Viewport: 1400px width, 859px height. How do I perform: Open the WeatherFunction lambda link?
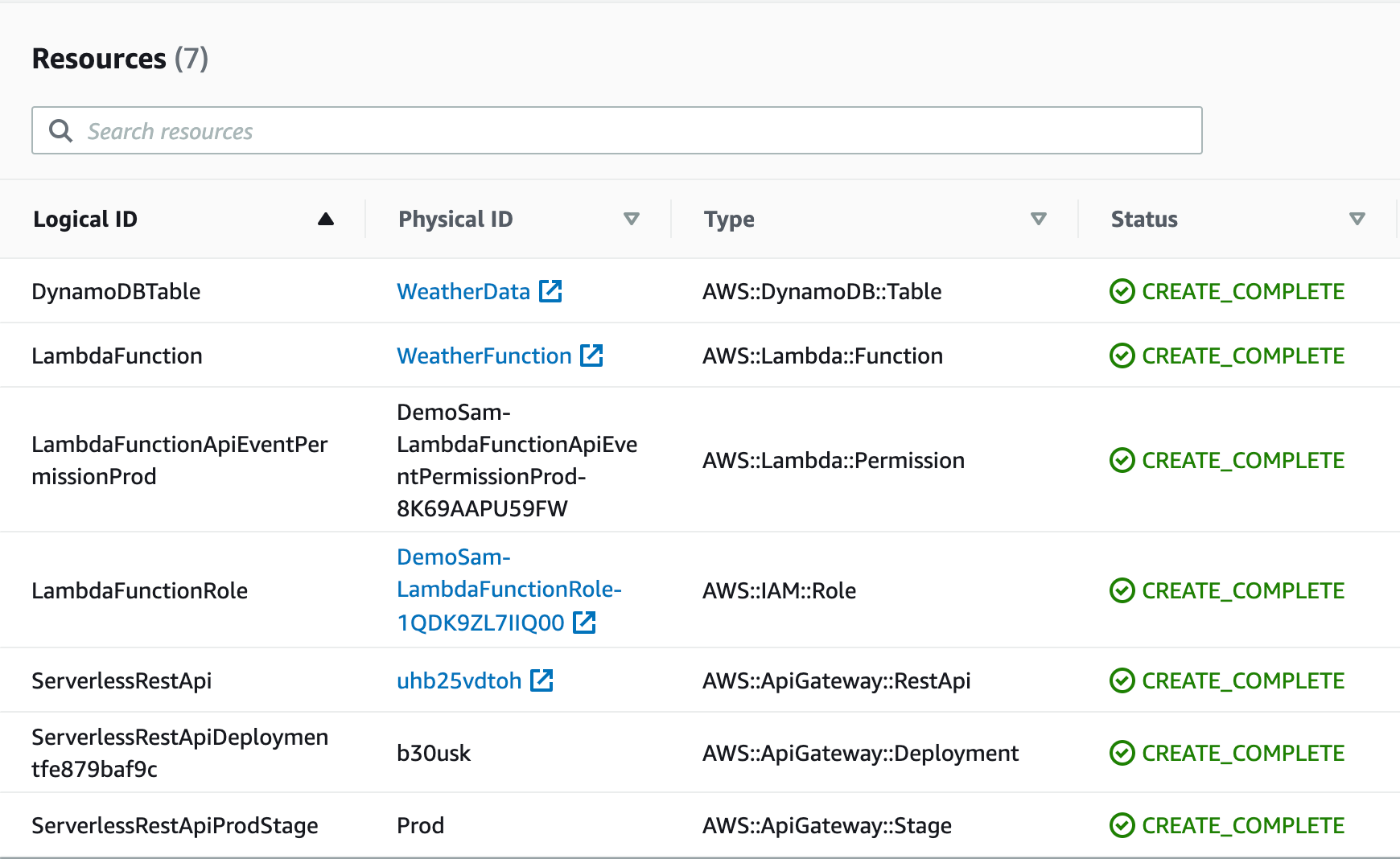(x=484, y=356)
